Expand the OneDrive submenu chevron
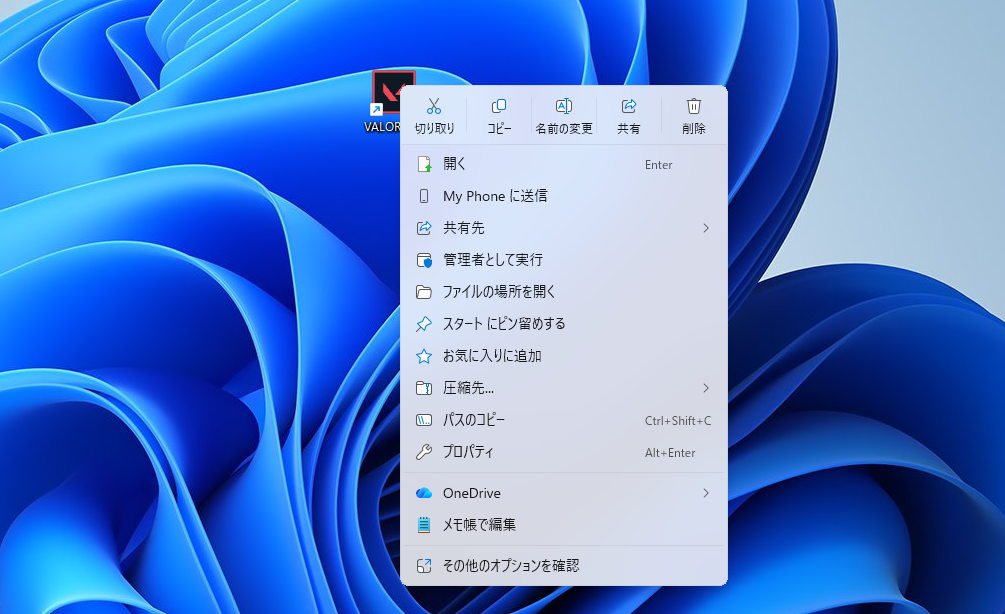Image resolution: width=1005 pixels, height=614 pixels. tap(705, 493)
